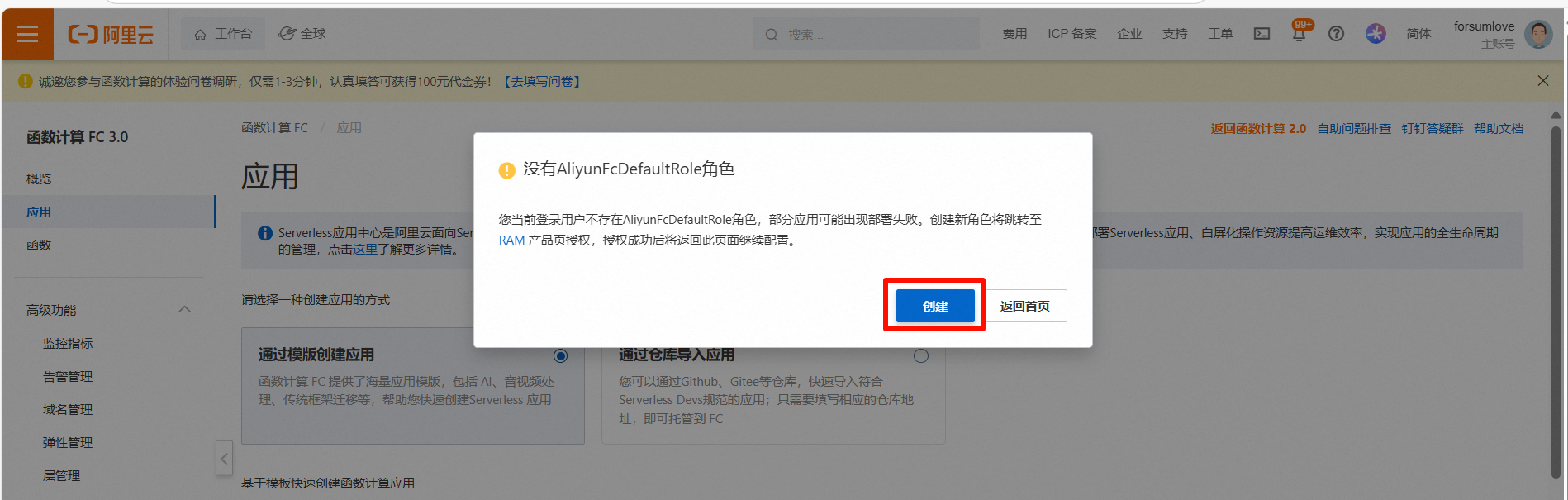Select 通过仓库导入应用 radio button
Screen dimensions: 1568x500
921,355
